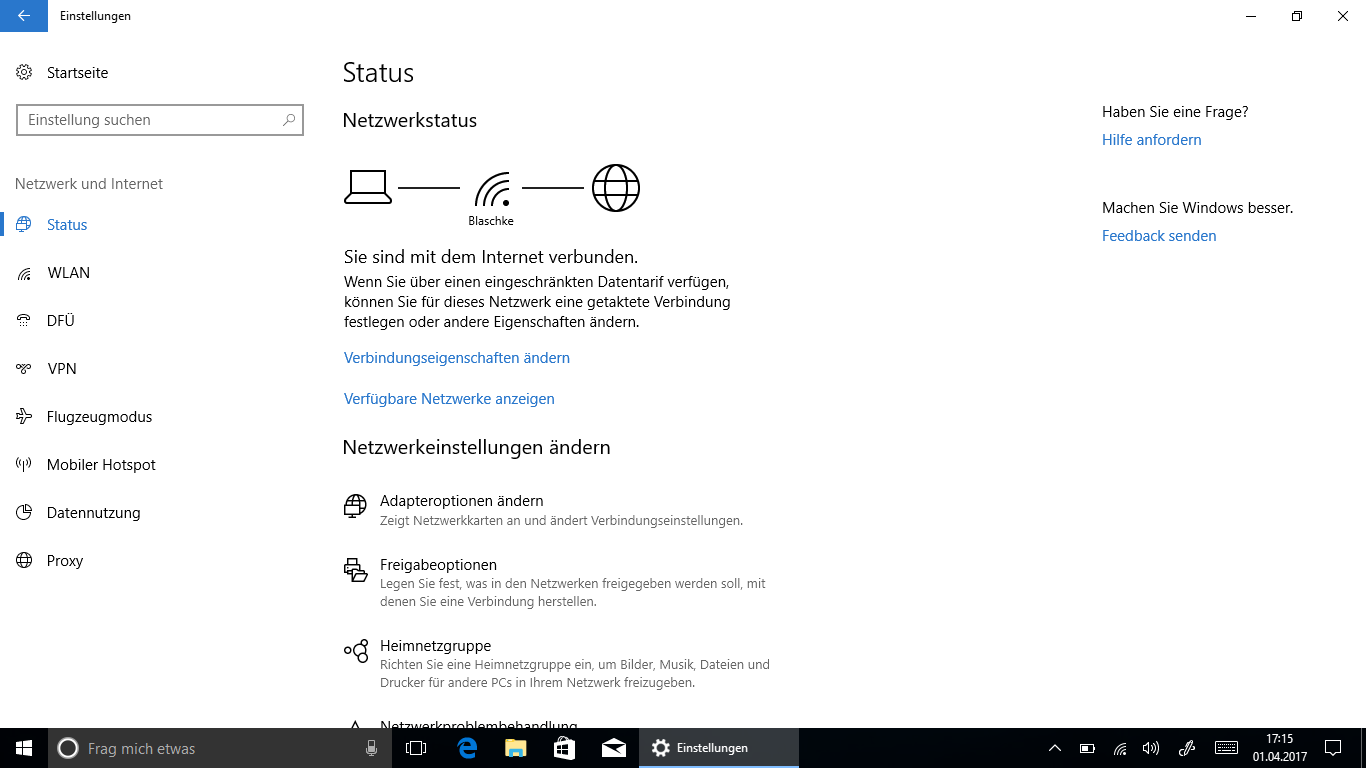
Task: Click Adapteroptionen ändern option
Action: click(x=461, y=501)
